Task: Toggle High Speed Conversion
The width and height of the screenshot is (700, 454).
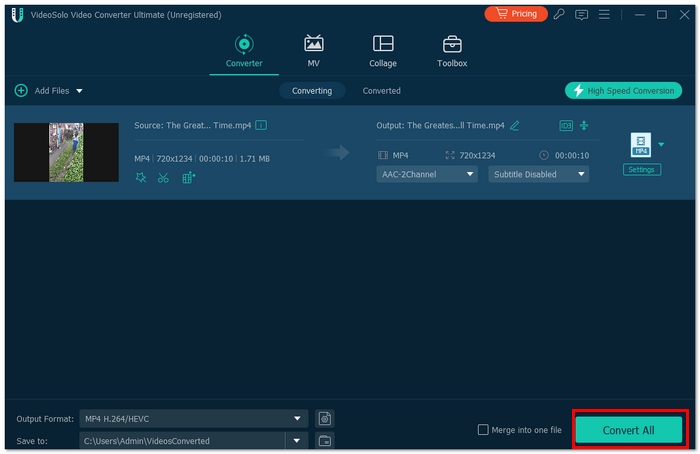Action: 623,90
